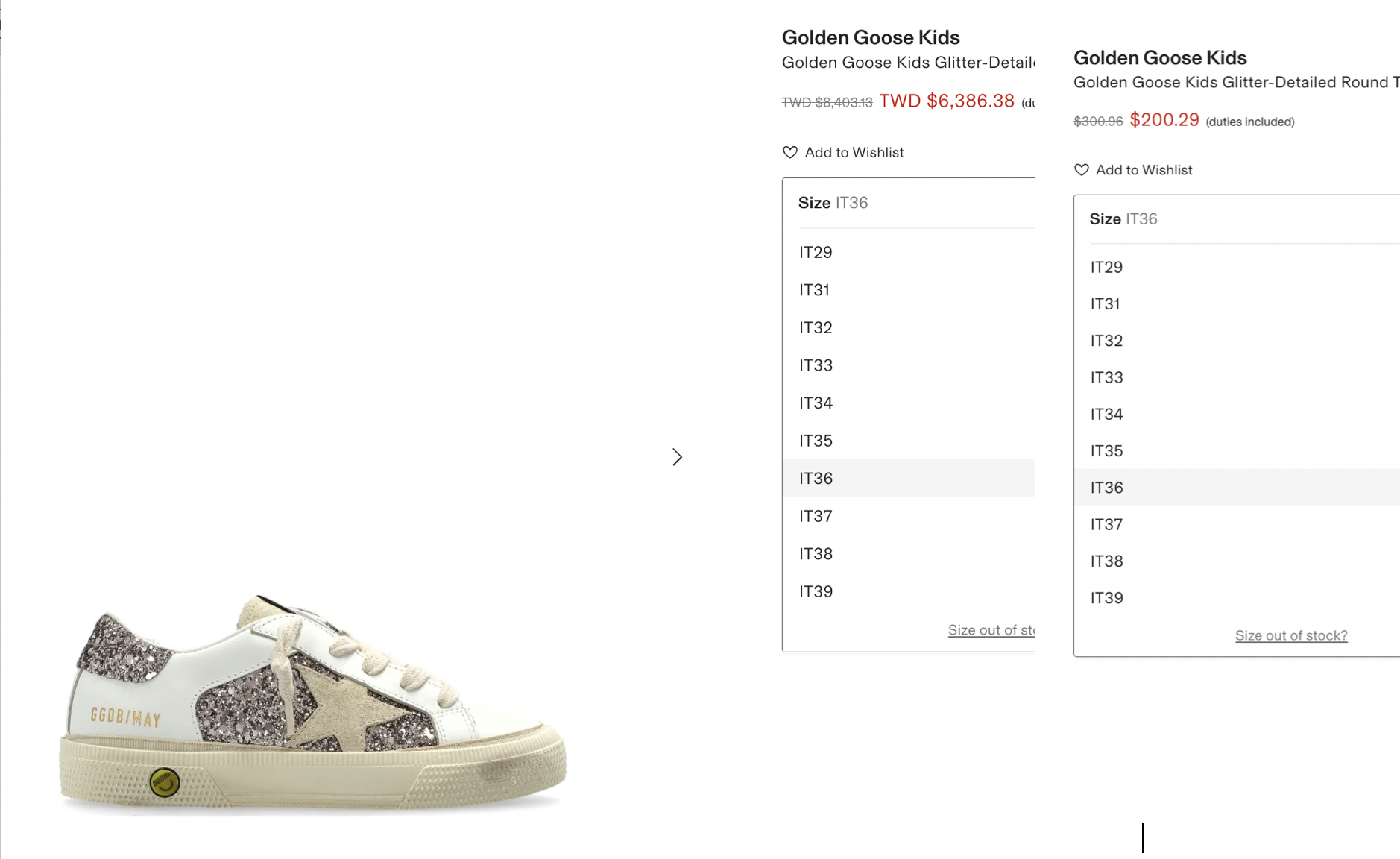Select size IT29 in left size list
Viewport: 1400px width, 859px height.
coord(816,252)
